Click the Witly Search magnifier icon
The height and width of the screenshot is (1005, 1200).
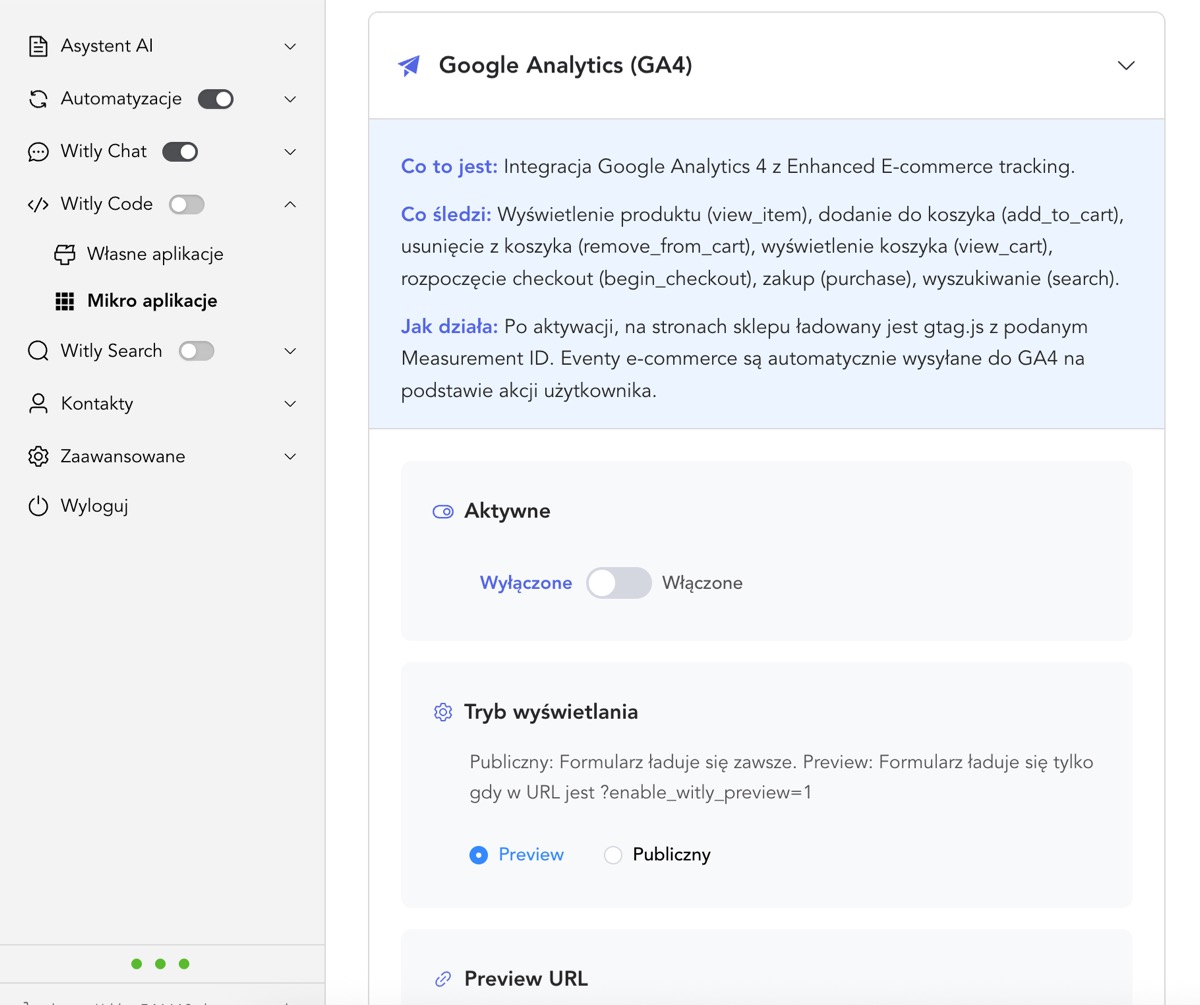(x=37, y=350)
